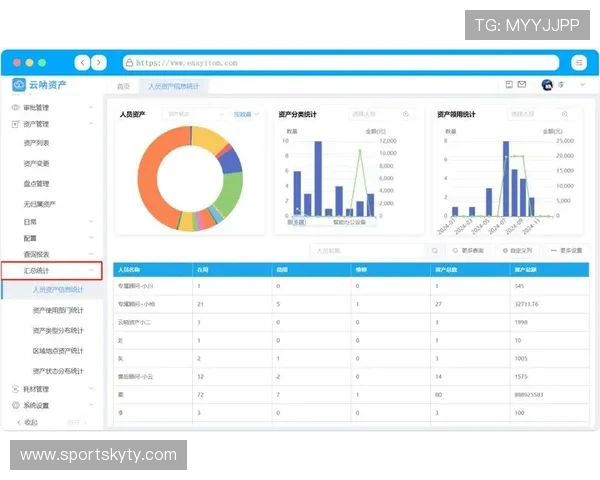This screenshot has width=600, height=480.
Task: Open the mail envelope icon in header
Action: 522,86
